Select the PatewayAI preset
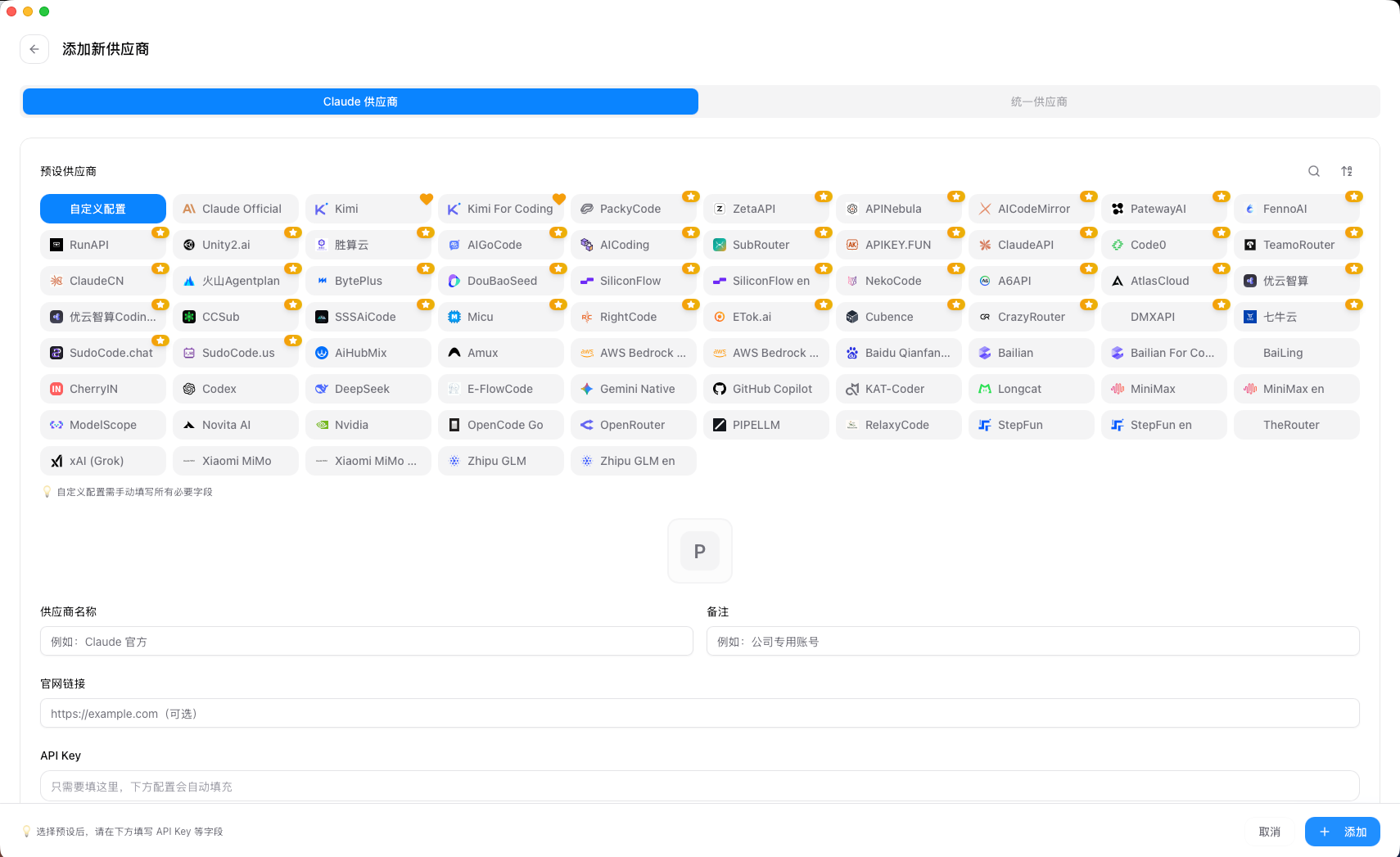 coord(1164,209)
